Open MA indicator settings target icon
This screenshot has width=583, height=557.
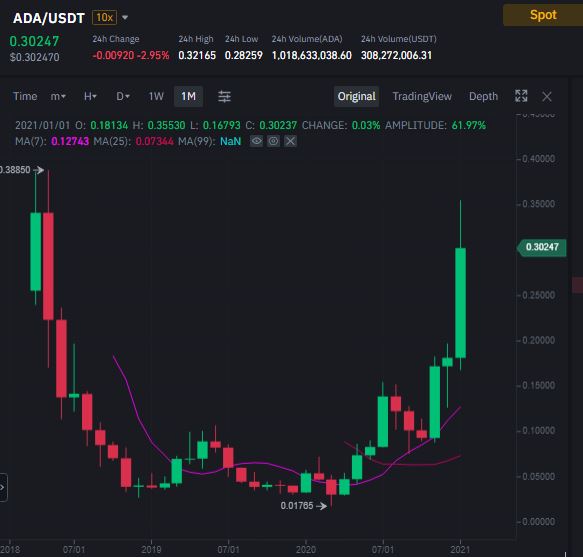pyautogui.click(x=273, y=141)
